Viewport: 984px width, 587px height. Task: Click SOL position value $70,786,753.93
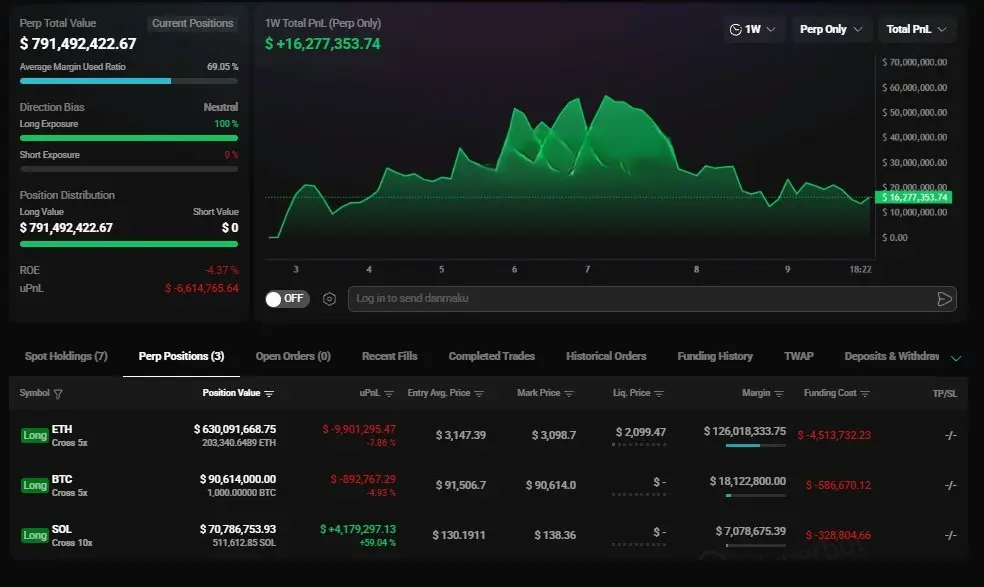238,530
